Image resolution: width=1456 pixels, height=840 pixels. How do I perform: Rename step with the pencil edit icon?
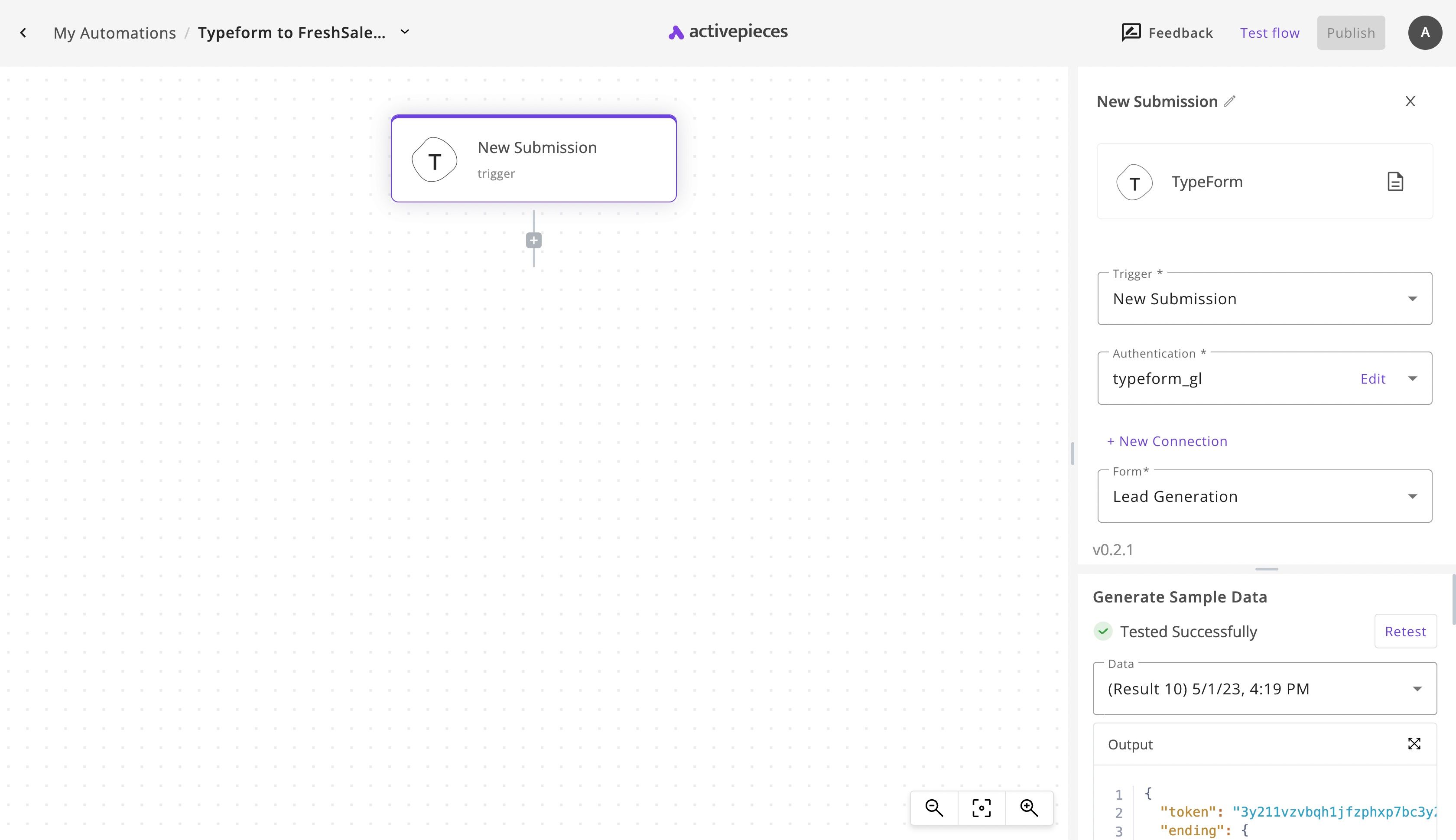1230,101
